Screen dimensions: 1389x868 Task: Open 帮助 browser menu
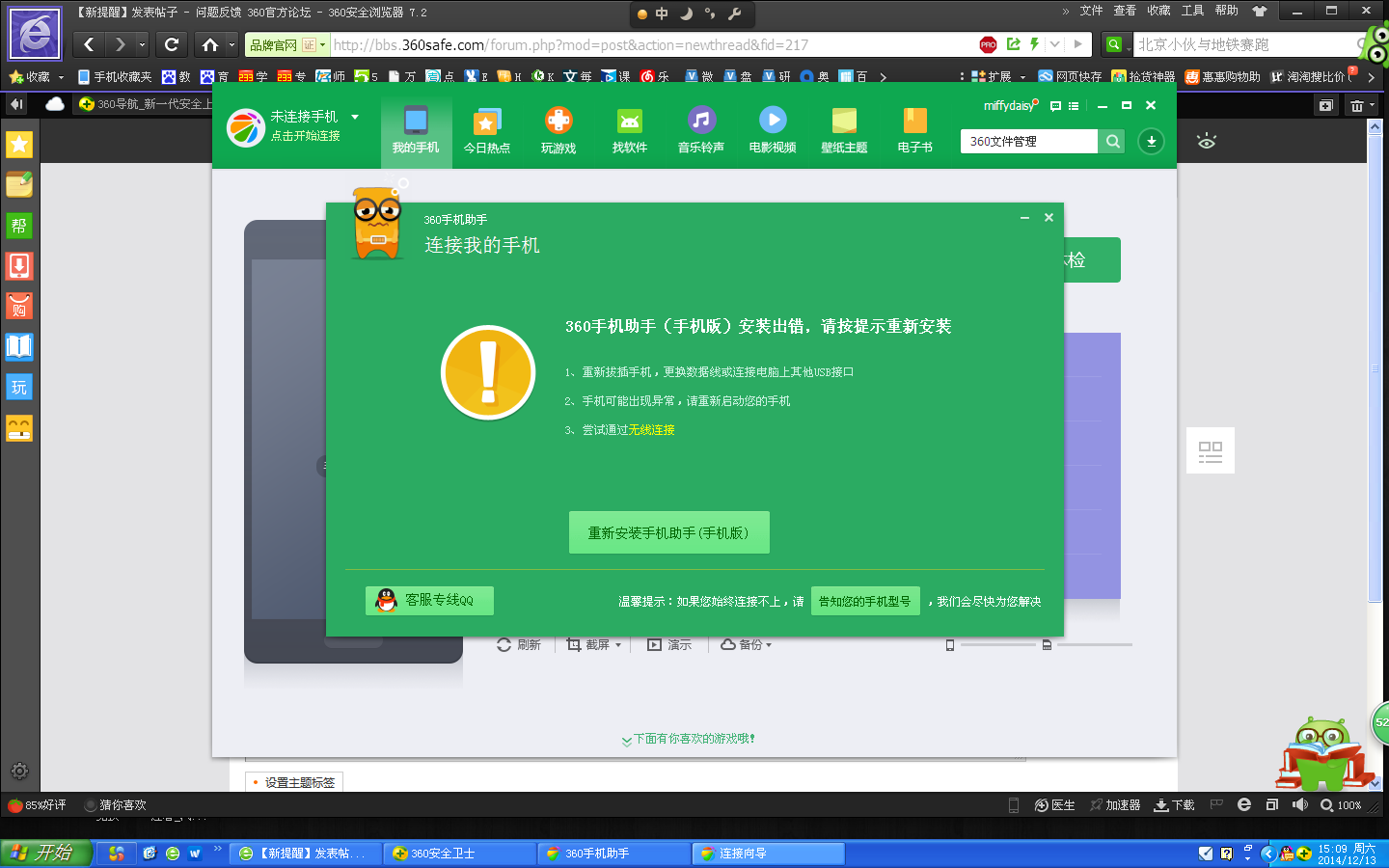click(1227, 11)
